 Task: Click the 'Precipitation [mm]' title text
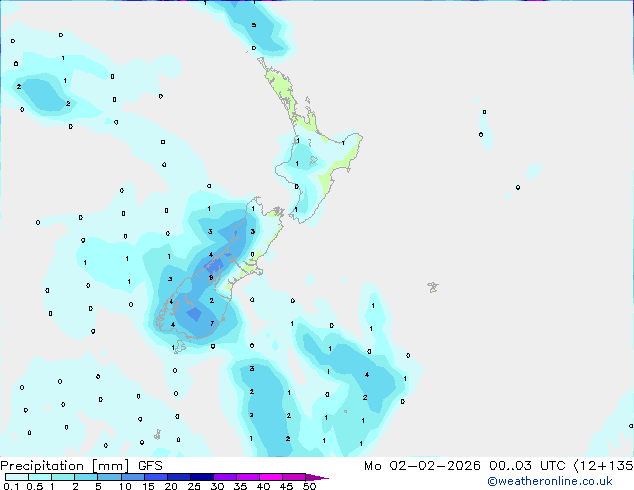pos(65,466)
